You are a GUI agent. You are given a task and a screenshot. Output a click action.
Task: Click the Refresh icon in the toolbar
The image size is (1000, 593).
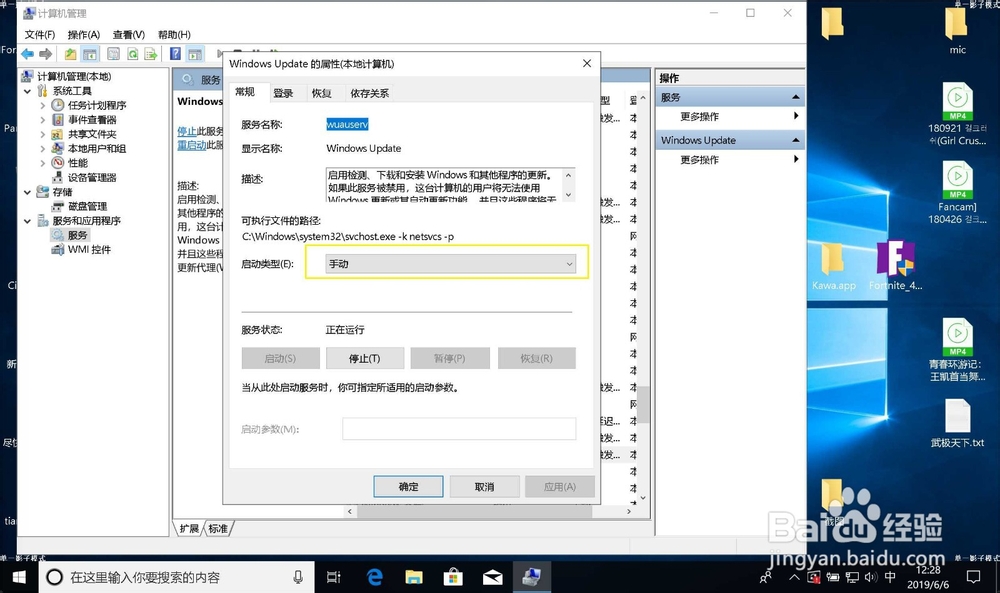tap(133, 54)
